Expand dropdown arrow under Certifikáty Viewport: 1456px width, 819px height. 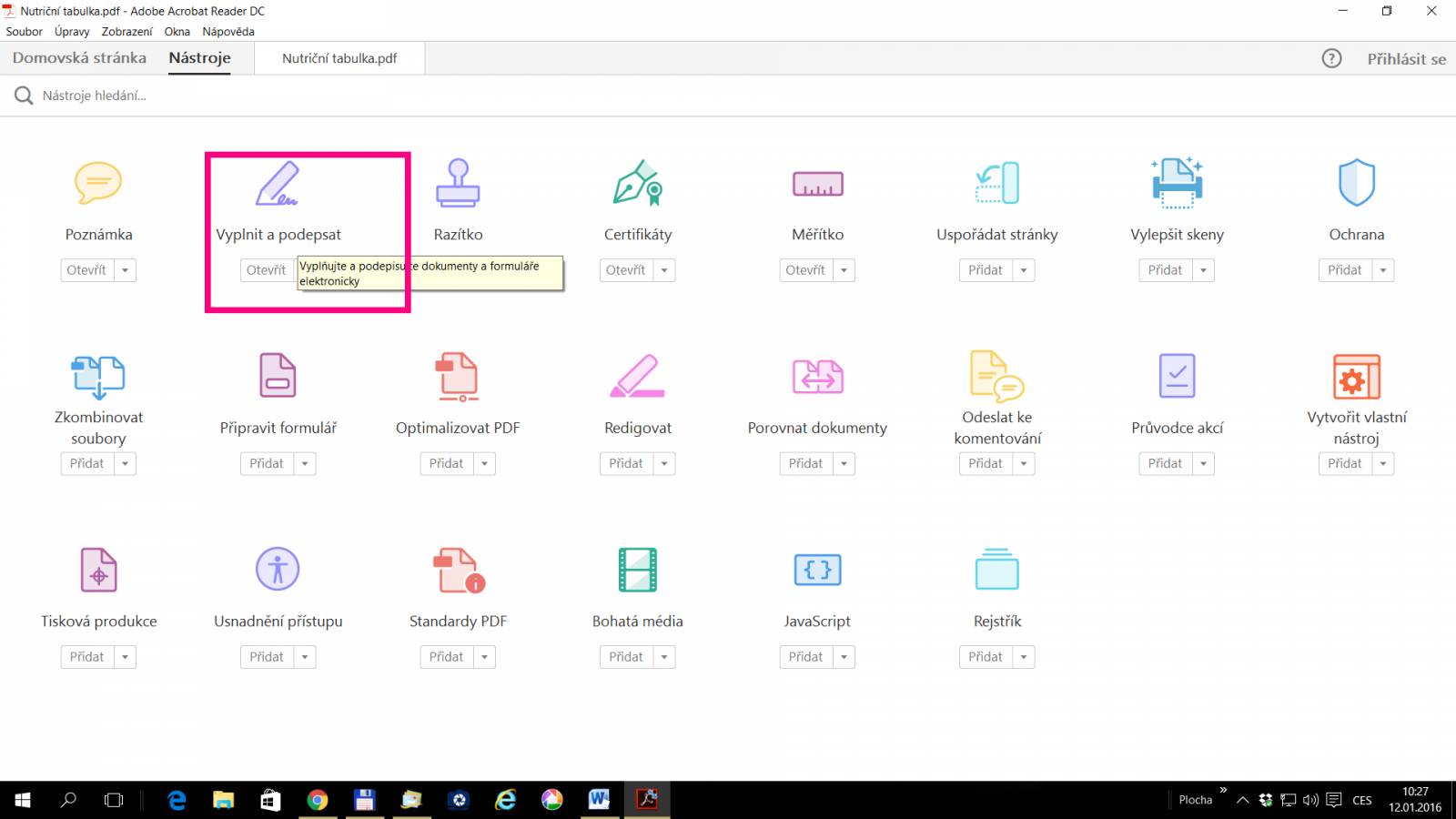(664, 270)
